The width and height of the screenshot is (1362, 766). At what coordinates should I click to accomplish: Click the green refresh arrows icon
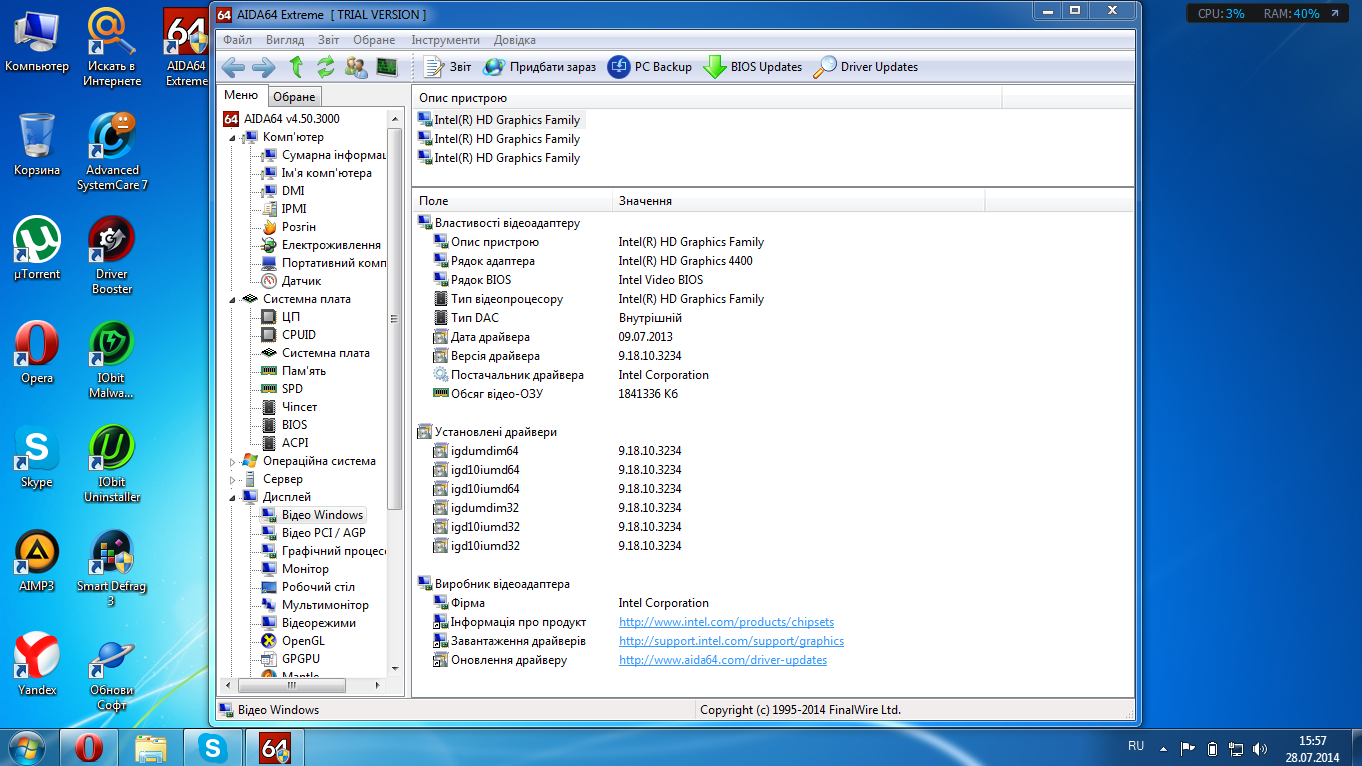(326, 67)
